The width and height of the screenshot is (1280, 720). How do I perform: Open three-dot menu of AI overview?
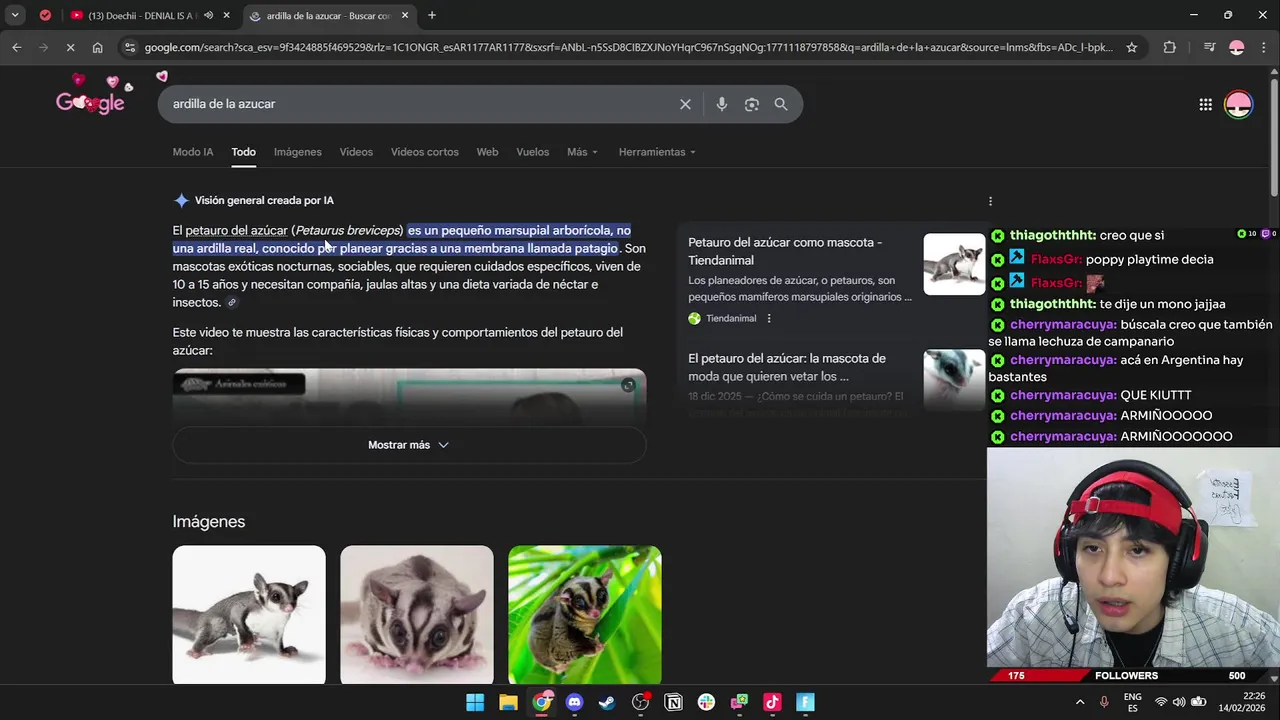point(990,201)
